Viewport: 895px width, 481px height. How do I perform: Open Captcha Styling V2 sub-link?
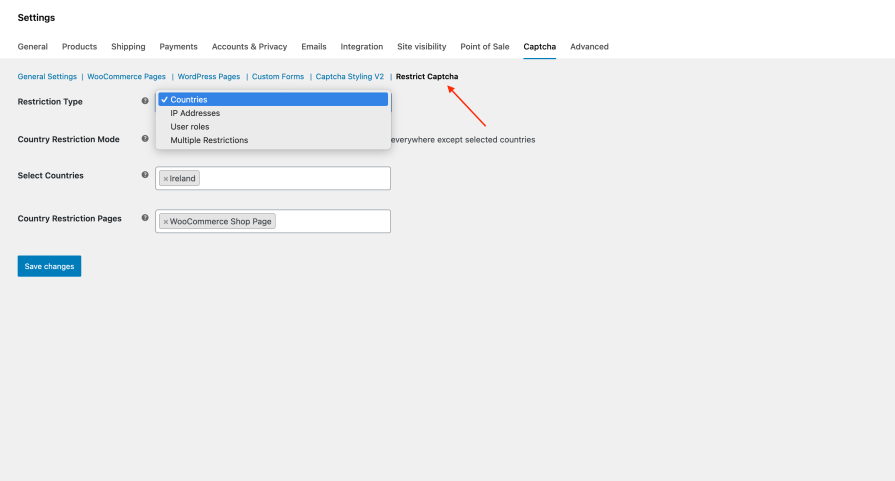coord(349,76)
